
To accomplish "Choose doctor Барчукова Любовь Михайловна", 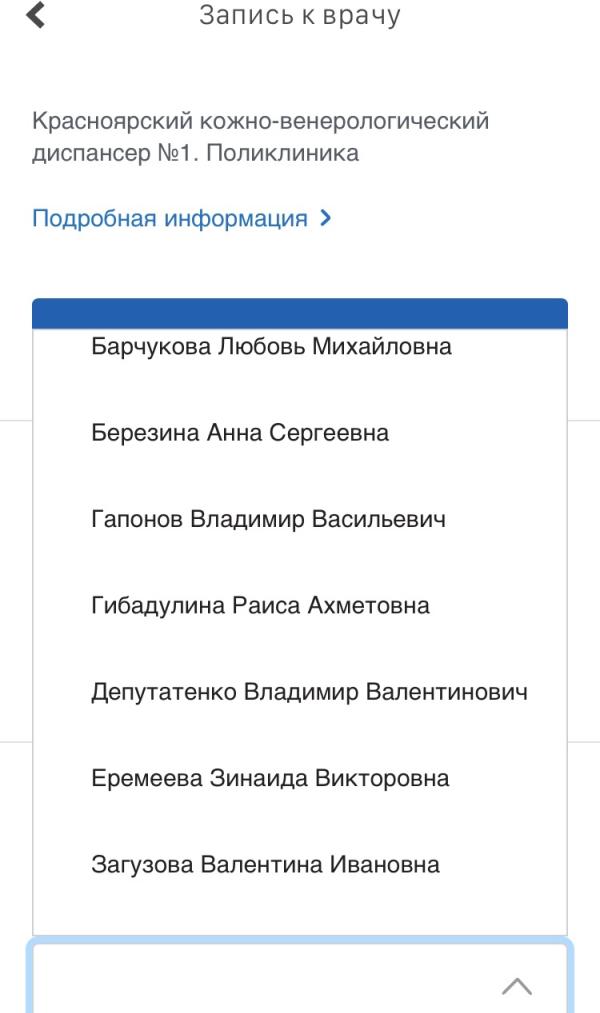I will tap(300, 347).
